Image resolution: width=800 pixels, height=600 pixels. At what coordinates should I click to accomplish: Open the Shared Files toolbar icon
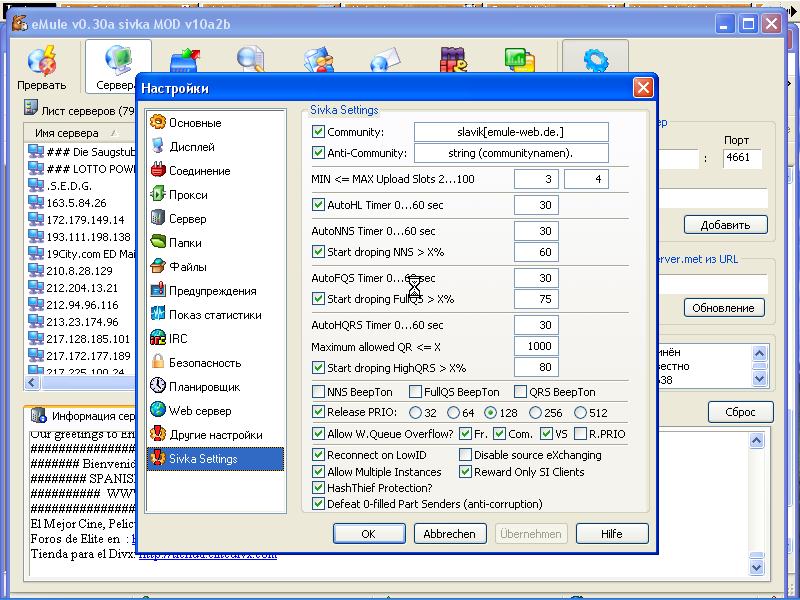[x=319, y=59]
